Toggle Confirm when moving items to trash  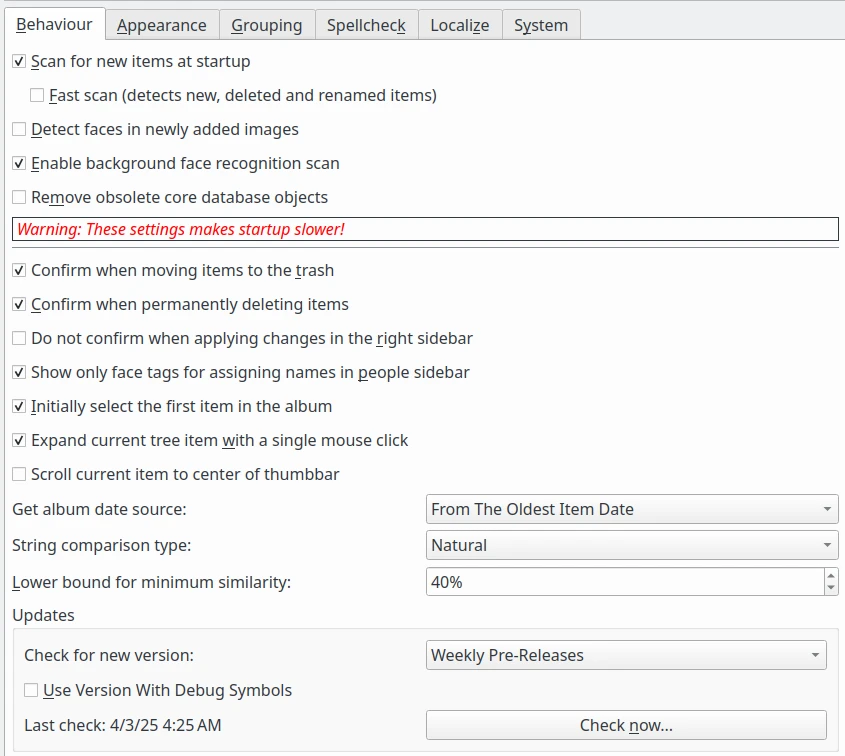(19, 271)
